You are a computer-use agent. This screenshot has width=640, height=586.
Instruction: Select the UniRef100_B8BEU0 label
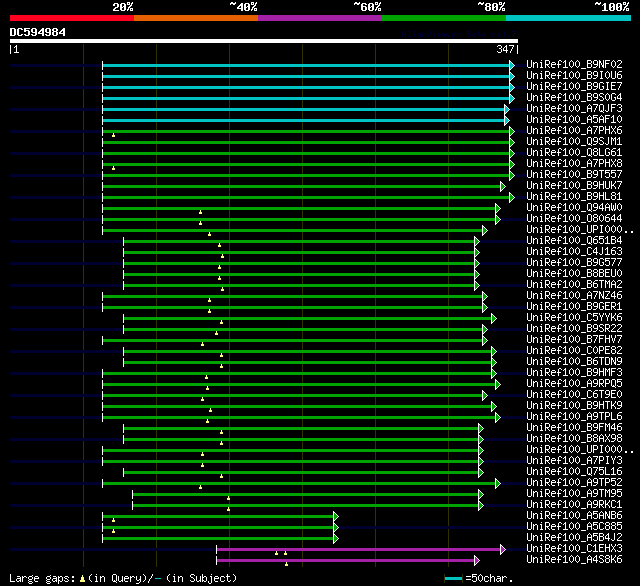pyautogui.click(x=574, y=274)
